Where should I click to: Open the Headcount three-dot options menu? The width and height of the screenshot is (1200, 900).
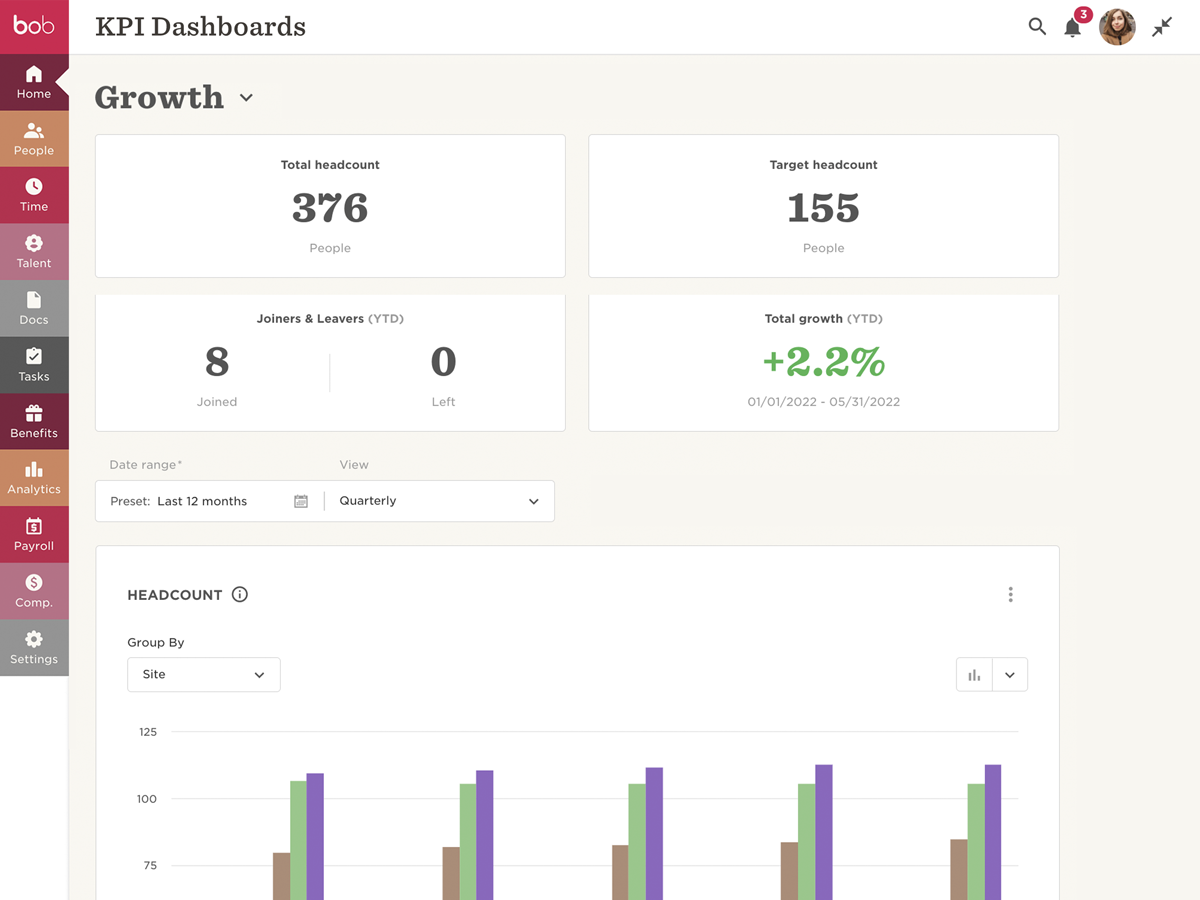[1010, 595]
